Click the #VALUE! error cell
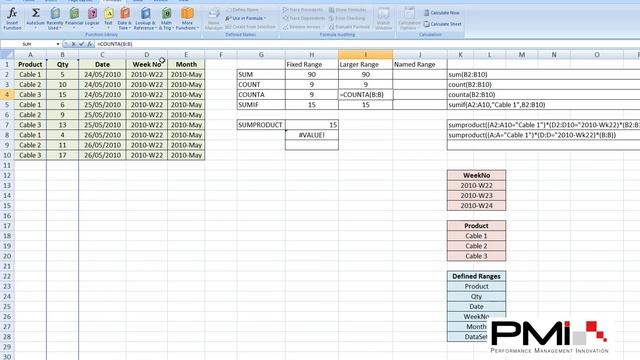This screenshot has height=360, width=640. click(x=312, y=135)
